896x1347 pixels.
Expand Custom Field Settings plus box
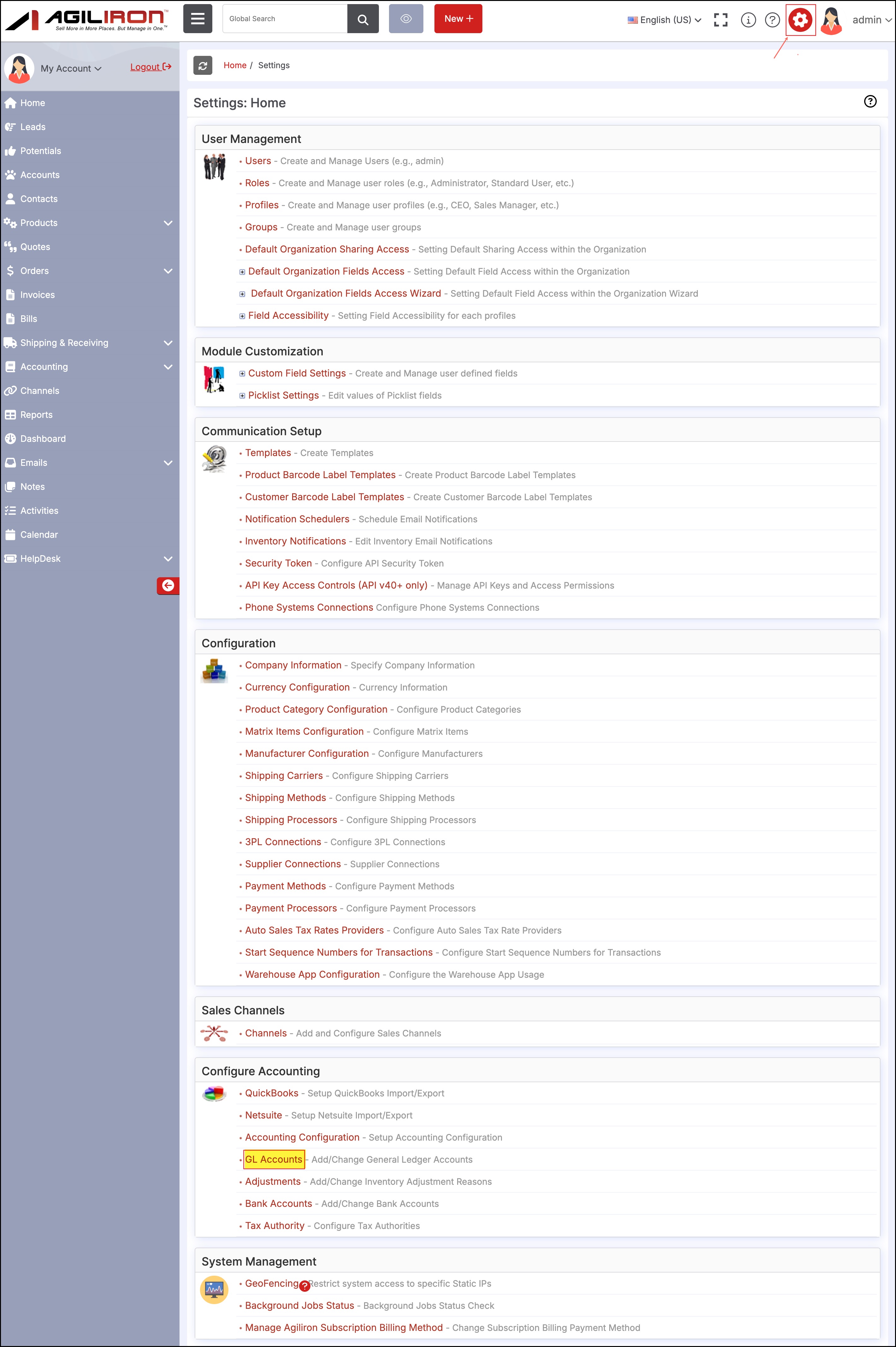(x=242, y=374)
